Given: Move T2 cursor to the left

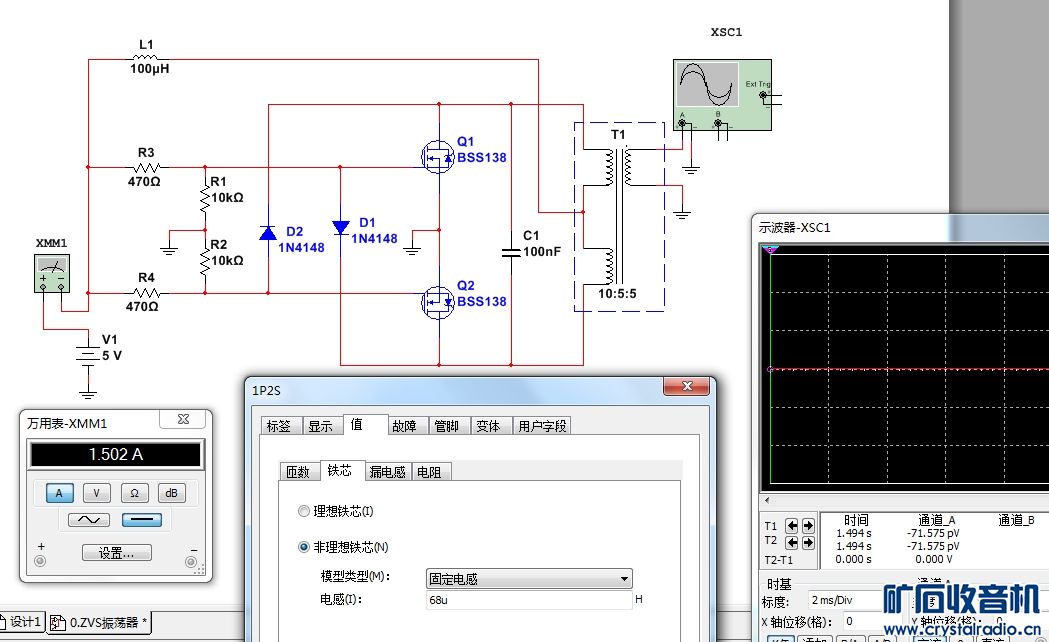Looking at the screenshot, I should point(791,542).
